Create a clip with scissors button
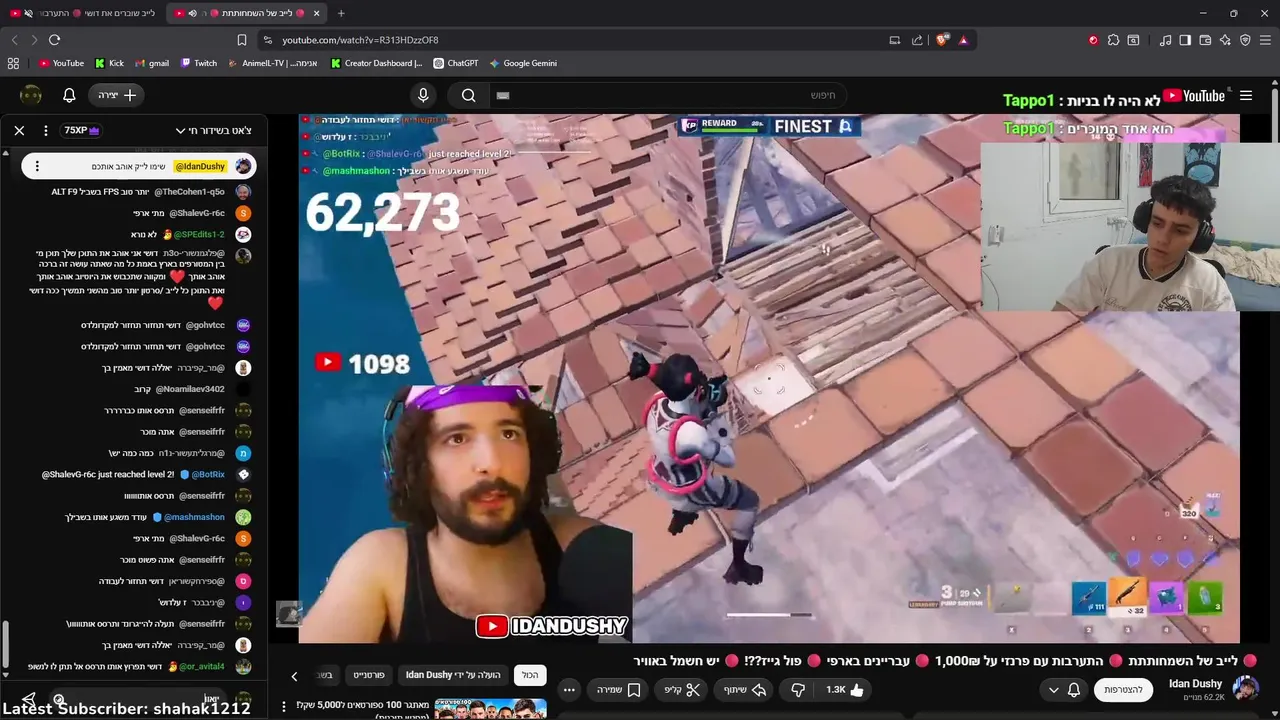This screenshot has height=720, width=1280. (x=683, y=690)
